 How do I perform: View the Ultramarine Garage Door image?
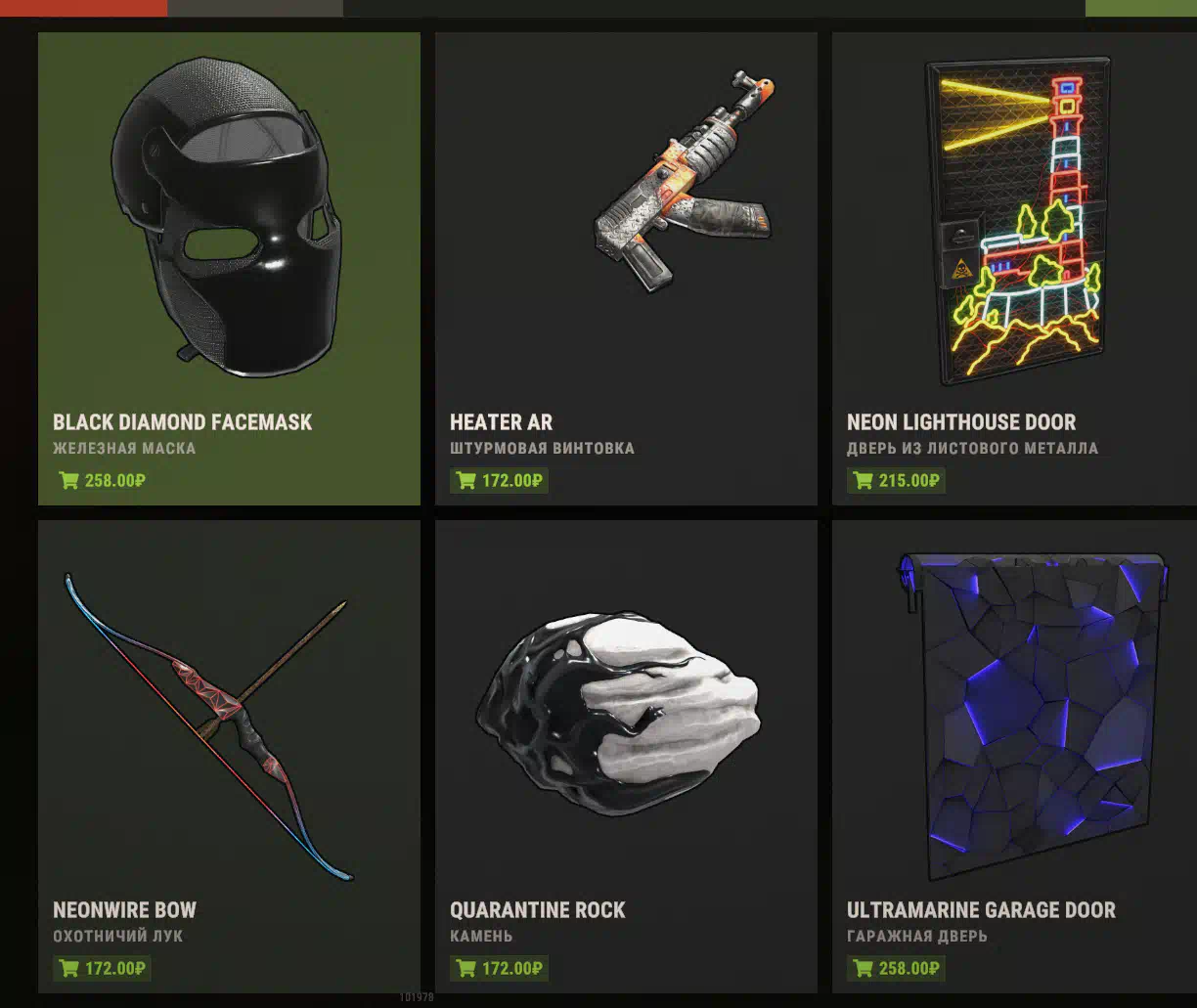1033,716
